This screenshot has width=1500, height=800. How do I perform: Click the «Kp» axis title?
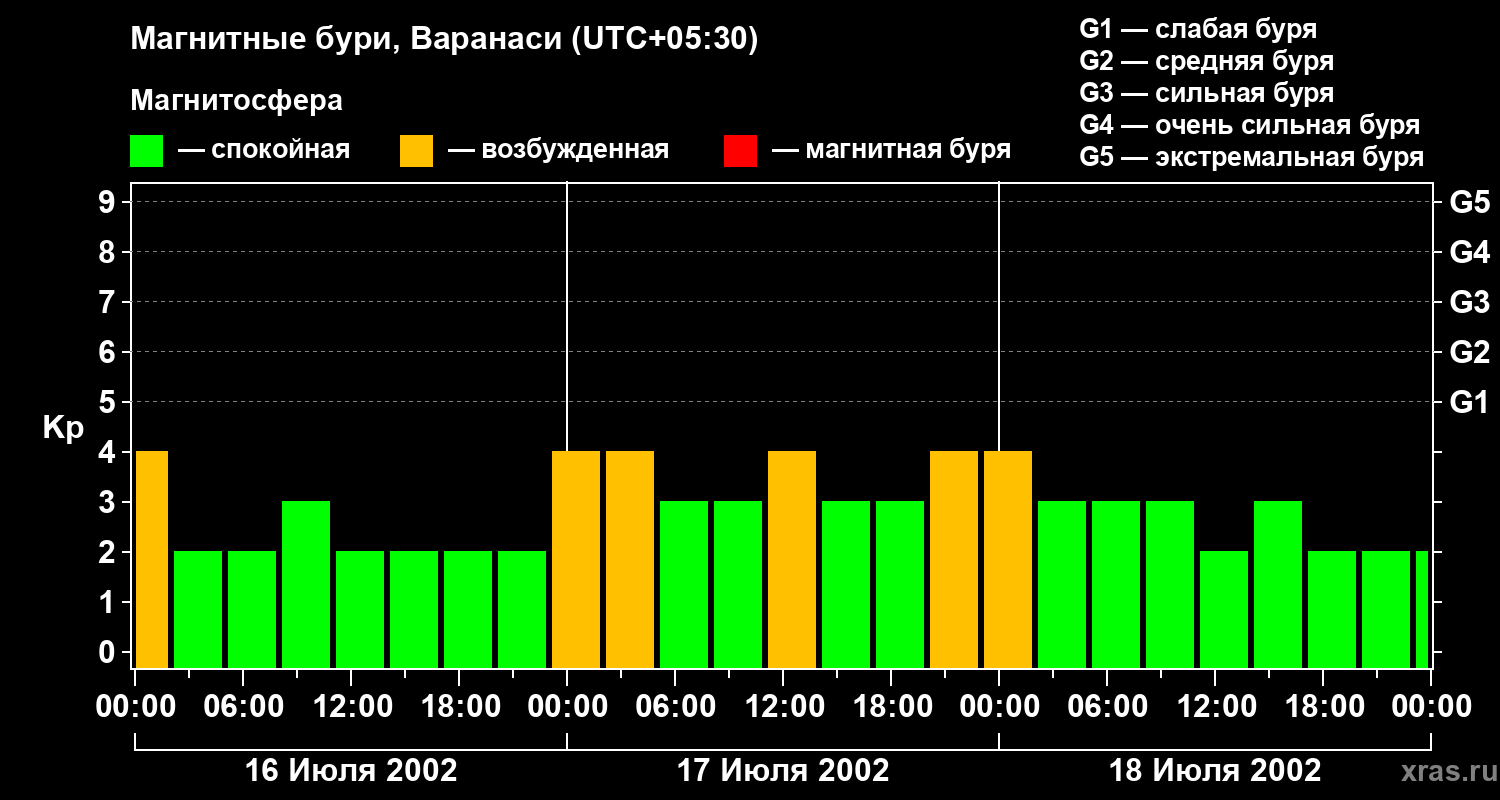coord(63,428)
